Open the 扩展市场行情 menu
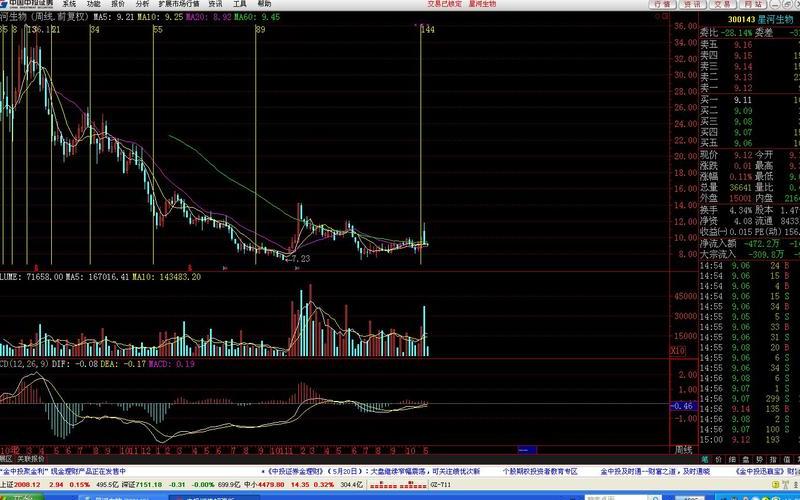 click(x=179, y=4)
